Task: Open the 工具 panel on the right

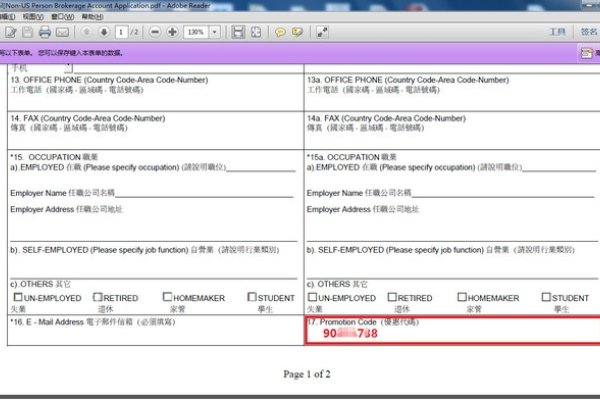Action: click(557, 33)
